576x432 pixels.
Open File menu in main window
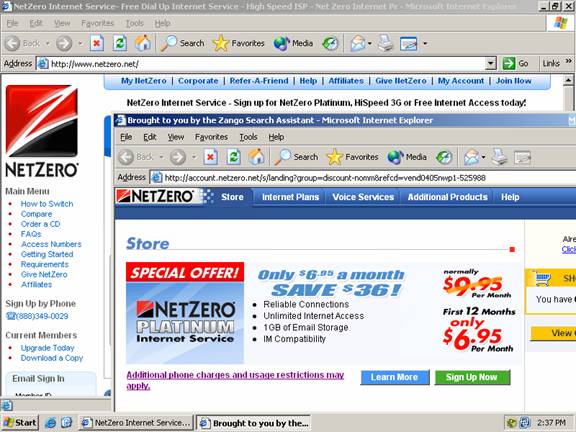[12, 23]
